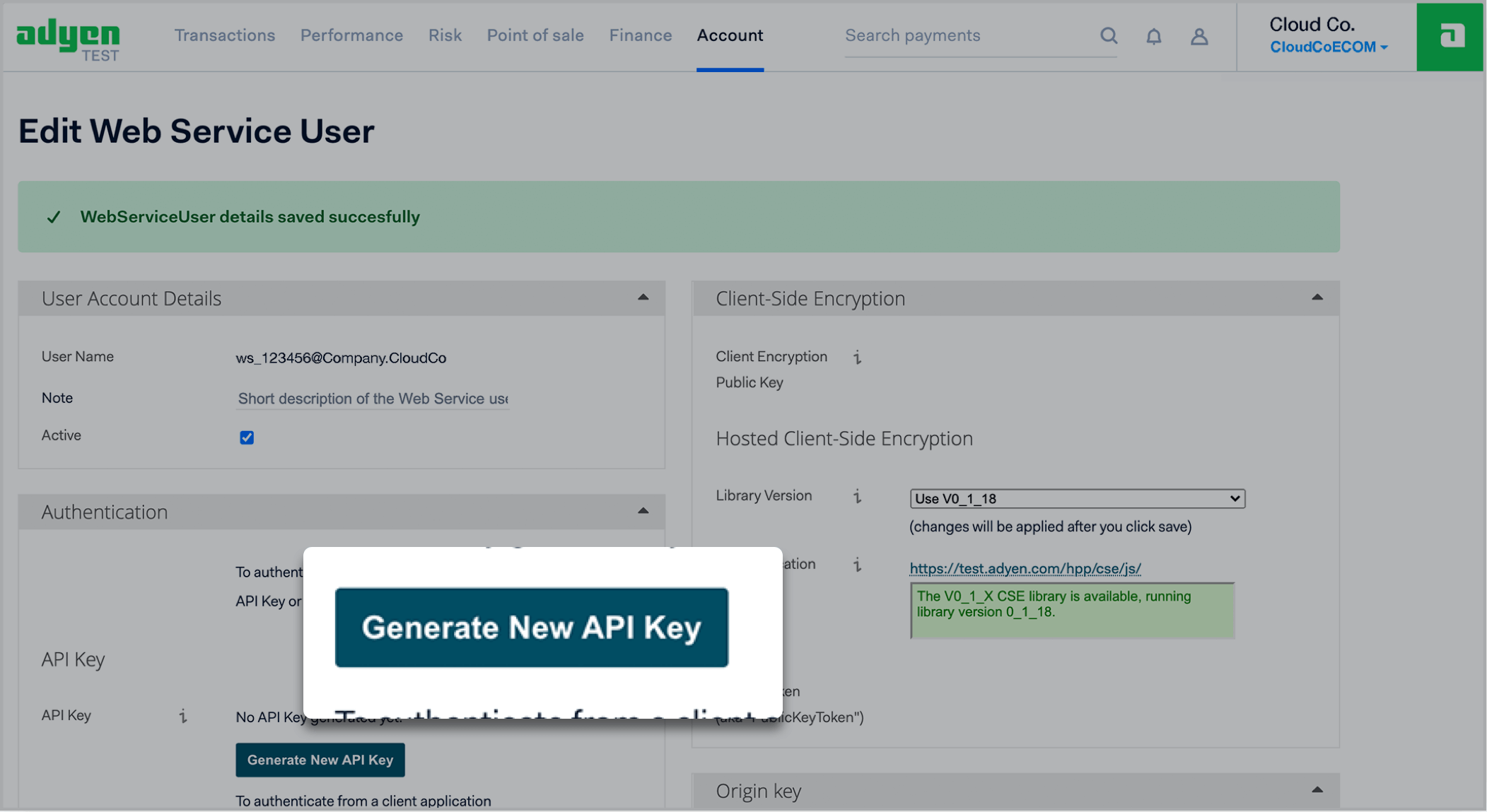The width and height of the screenshot is (1487, 812).
Task: Open the user profile icon
Action: (x=1199, y=36)
